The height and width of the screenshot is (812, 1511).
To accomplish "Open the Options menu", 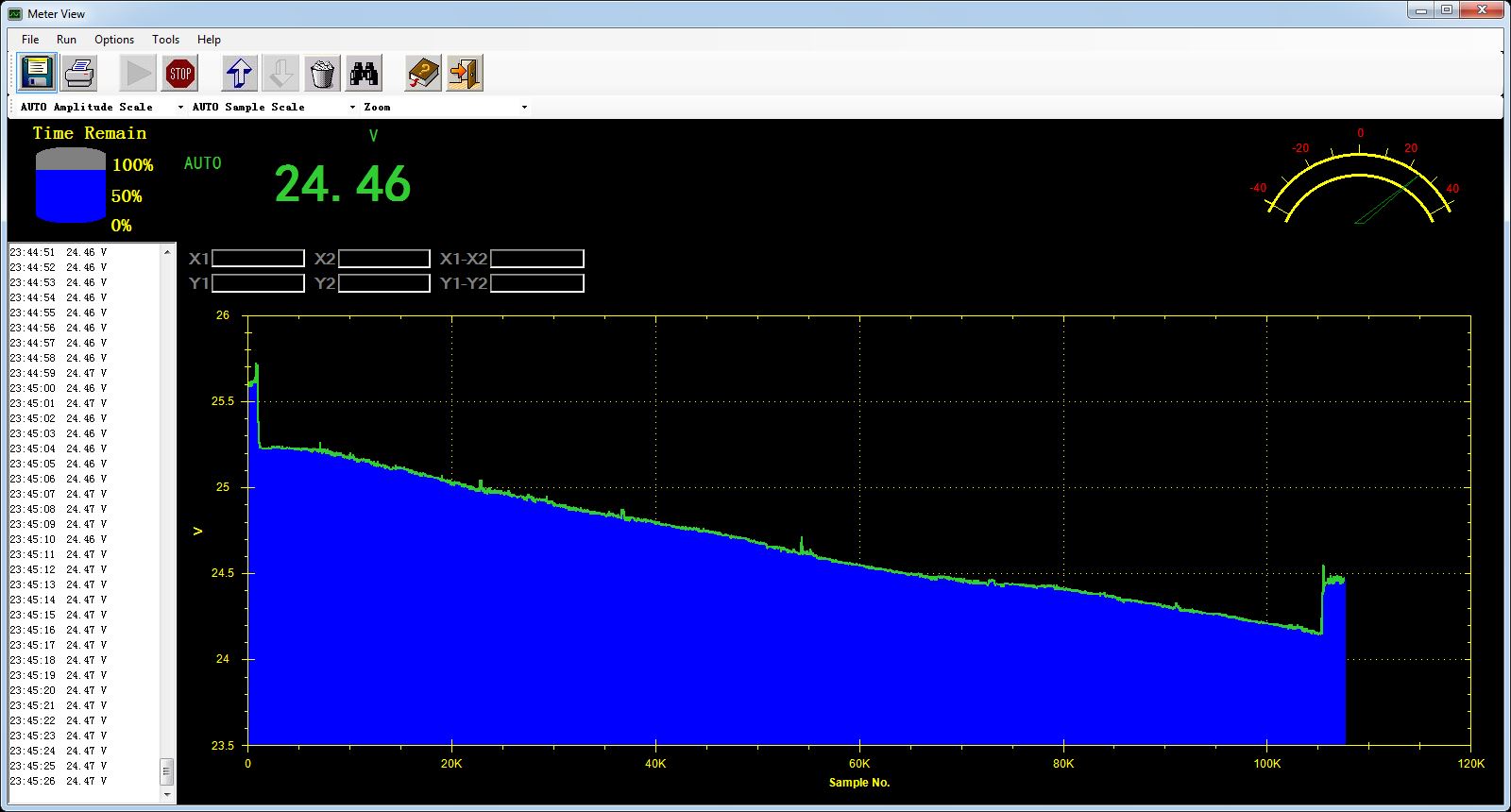I will tap(114, 40).
